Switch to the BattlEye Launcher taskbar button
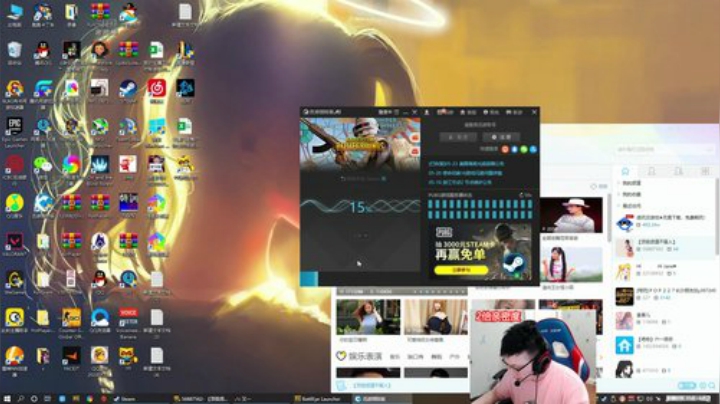 (319, 398)
